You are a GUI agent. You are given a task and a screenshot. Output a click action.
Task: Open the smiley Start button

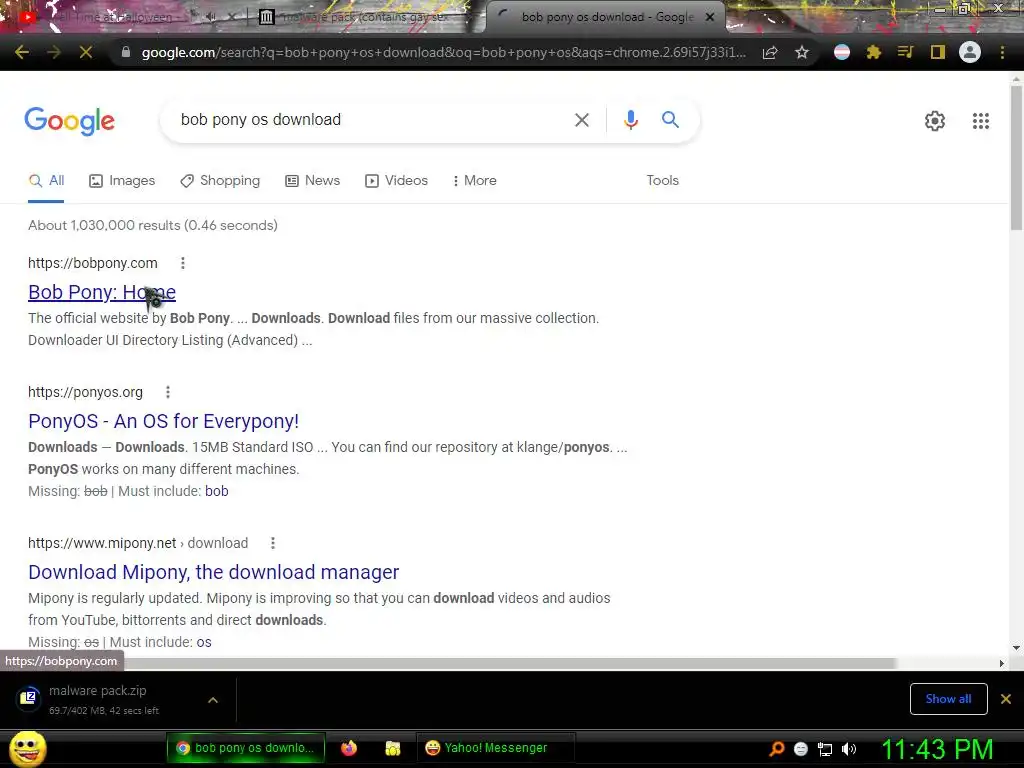point(27,749)
